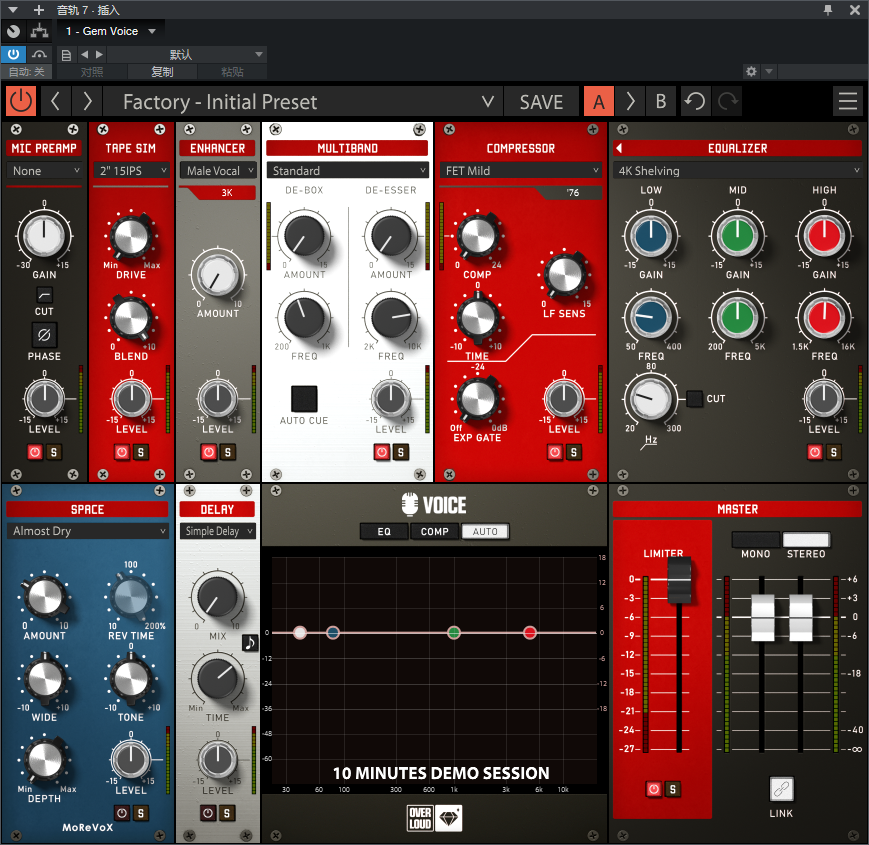Viewport: 869px width, 845px height.
Task: Toggle Tape Sim module power
Action: coord(122,452)
